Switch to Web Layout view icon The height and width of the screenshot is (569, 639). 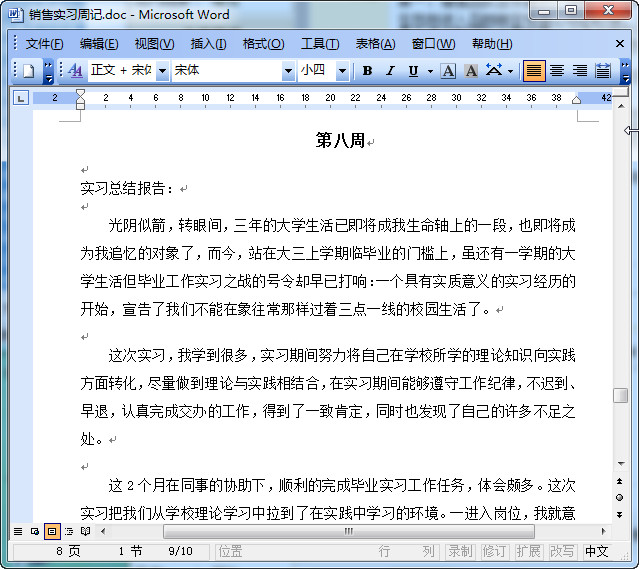coord(35,531)
